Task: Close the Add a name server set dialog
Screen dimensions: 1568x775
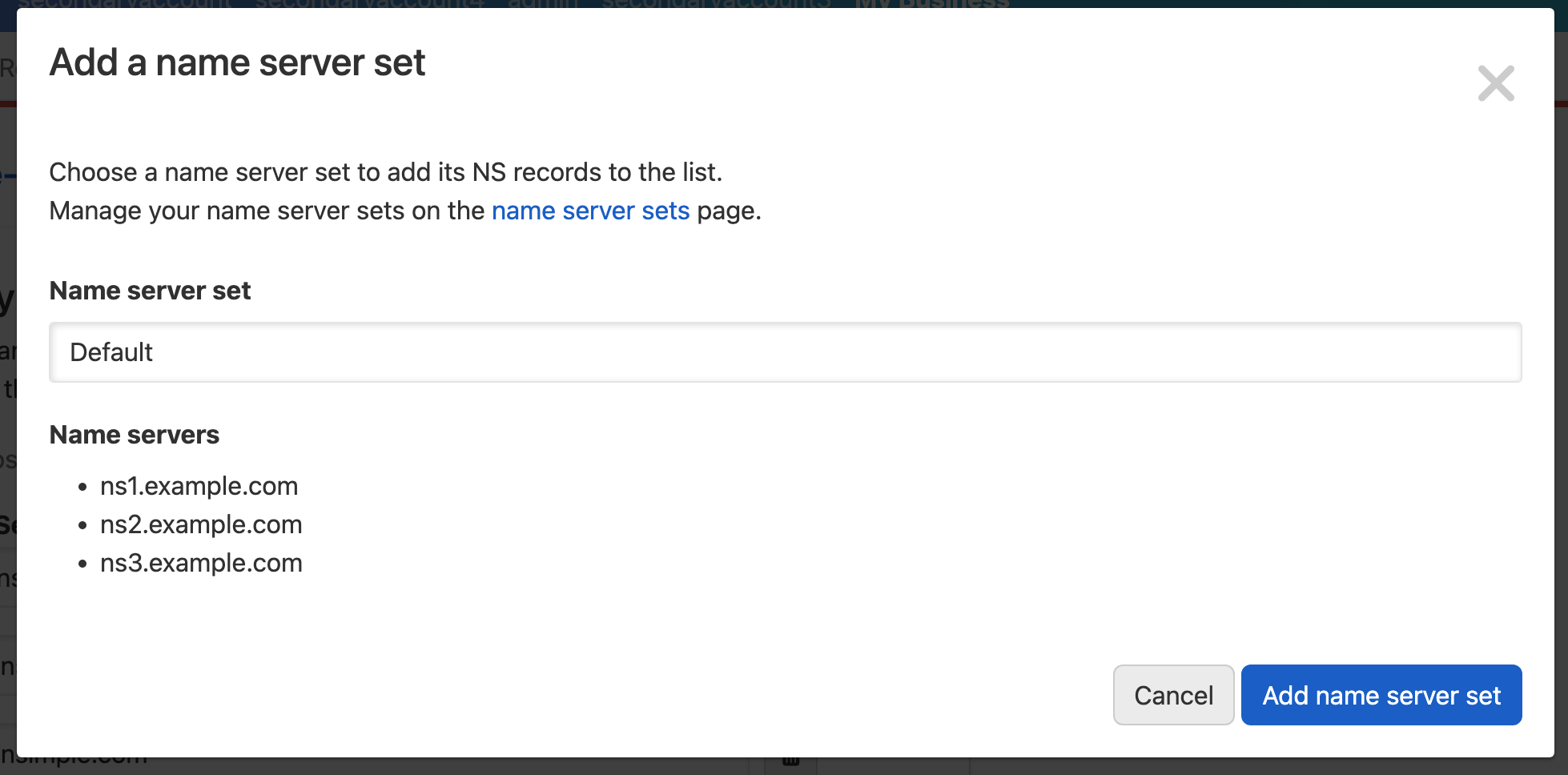Action: 1496,83
